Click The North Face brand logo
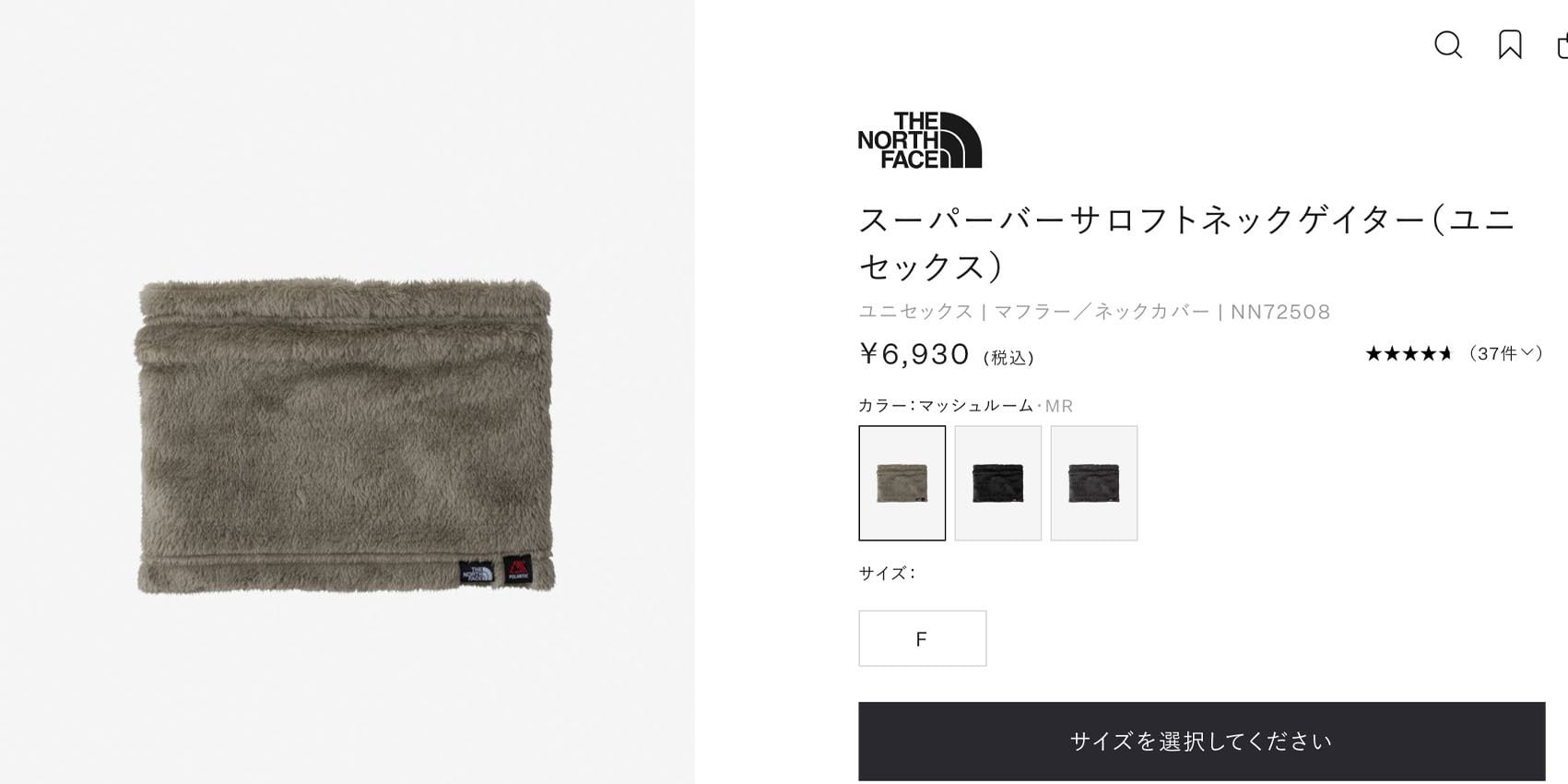Screen dimensions: 1568x784 click(x=919, y=140)
